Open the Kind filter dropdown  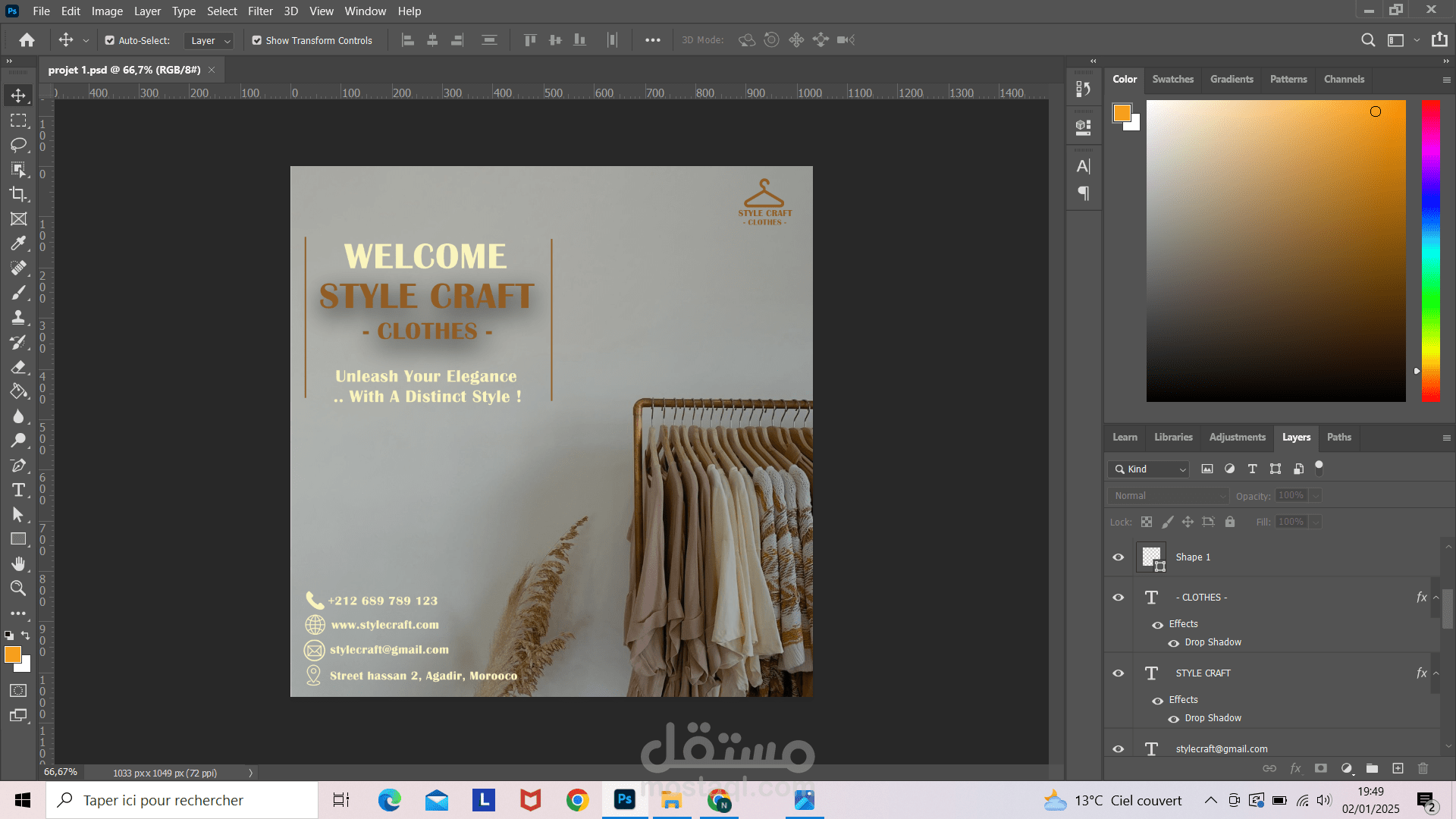pyautogui.click(x=1149, y=469)
